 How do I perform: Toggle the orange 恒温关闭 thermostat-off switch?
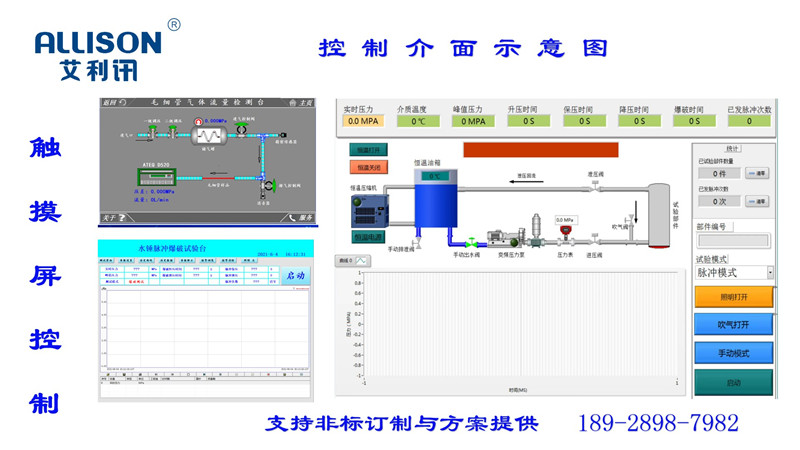tap(369, 168)
